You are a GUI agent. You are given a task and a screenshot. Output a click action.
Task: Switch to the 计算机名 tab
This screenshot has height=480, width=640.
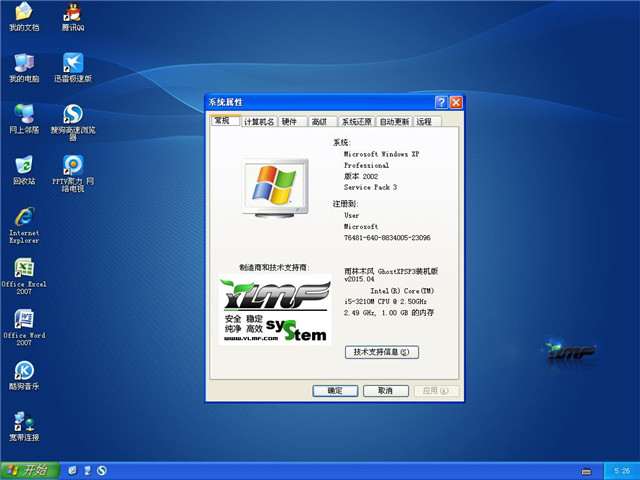259,122
